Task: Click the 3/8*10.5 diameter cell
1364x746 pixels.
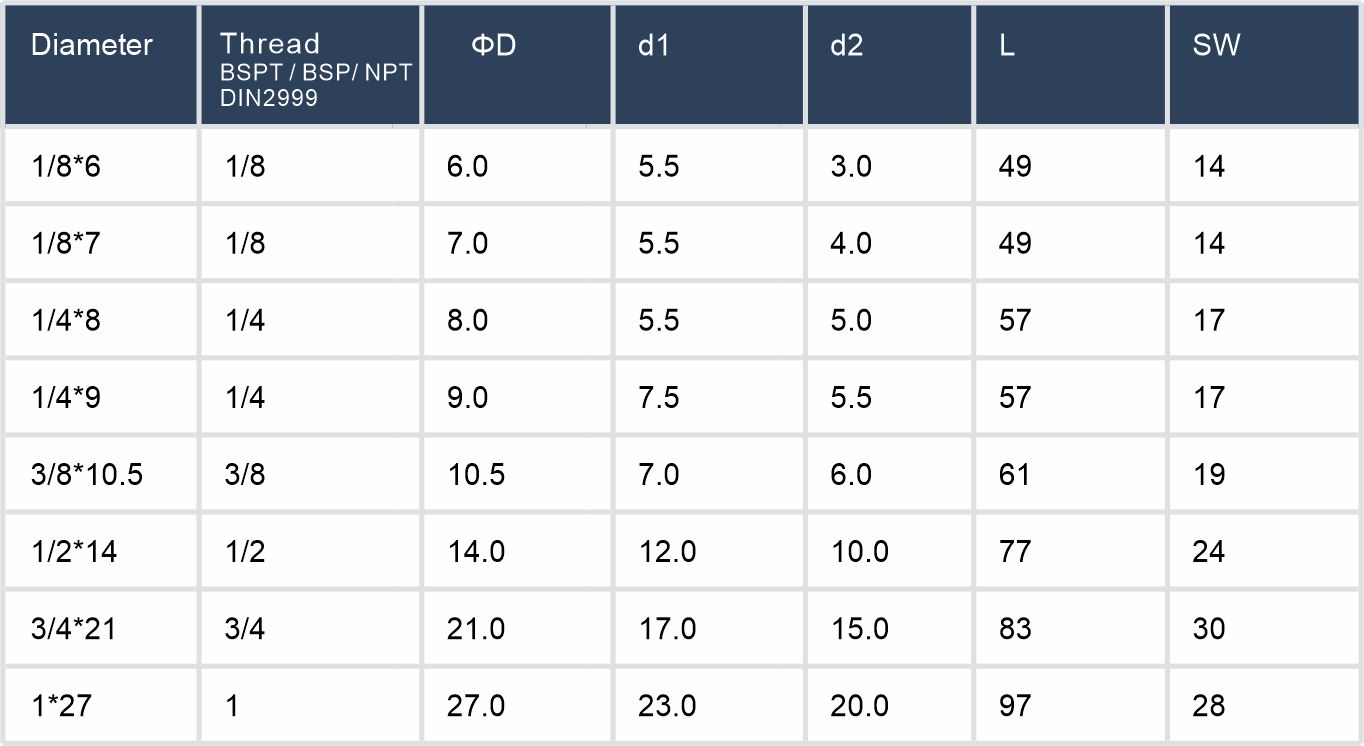Action: click(x=87, y=474)
